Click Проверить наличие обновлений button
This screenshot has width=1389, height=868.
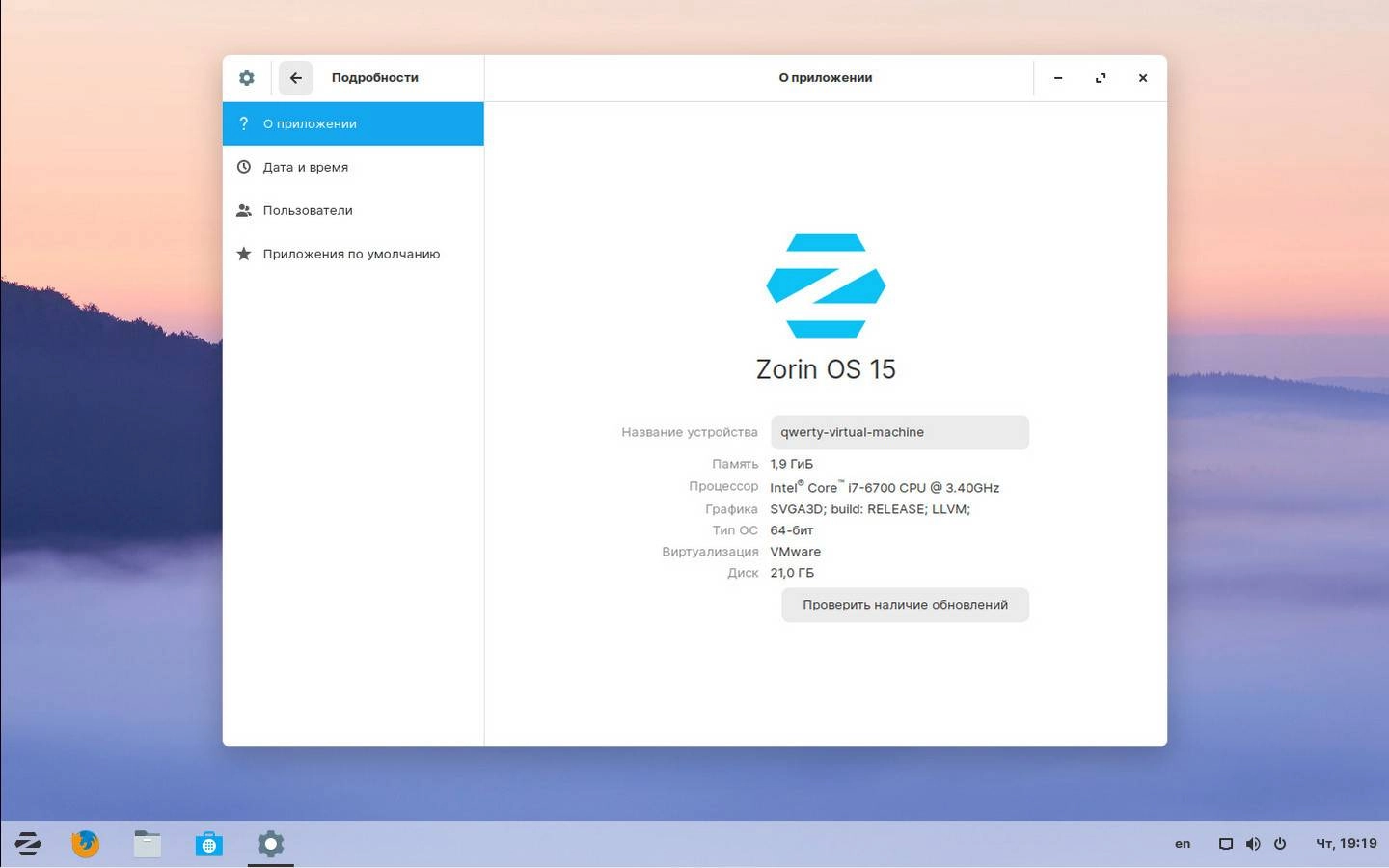(x=905, y=605)
